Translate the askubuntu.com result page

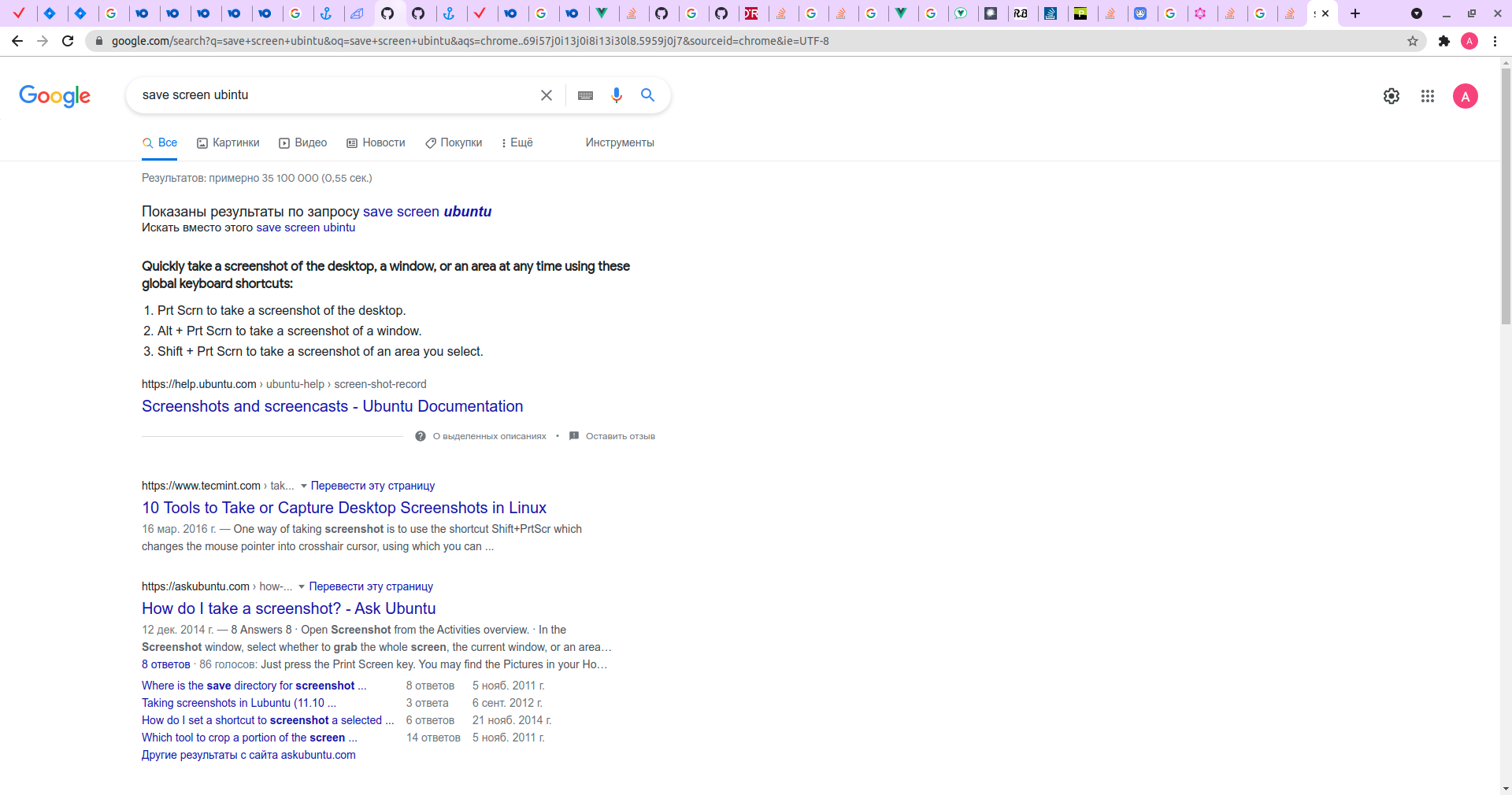coord(371,586)
